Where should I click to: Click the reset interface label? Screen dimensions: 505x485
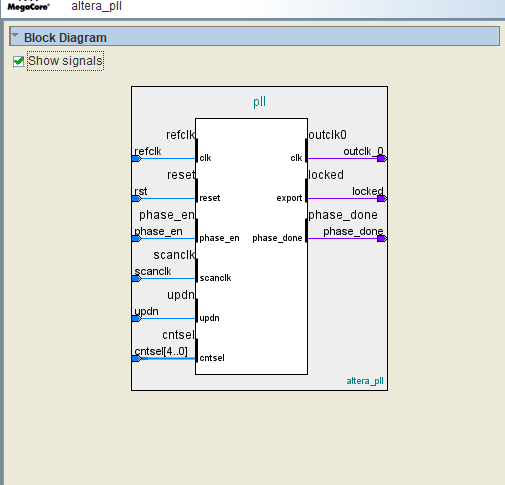[x=181, y=175]
